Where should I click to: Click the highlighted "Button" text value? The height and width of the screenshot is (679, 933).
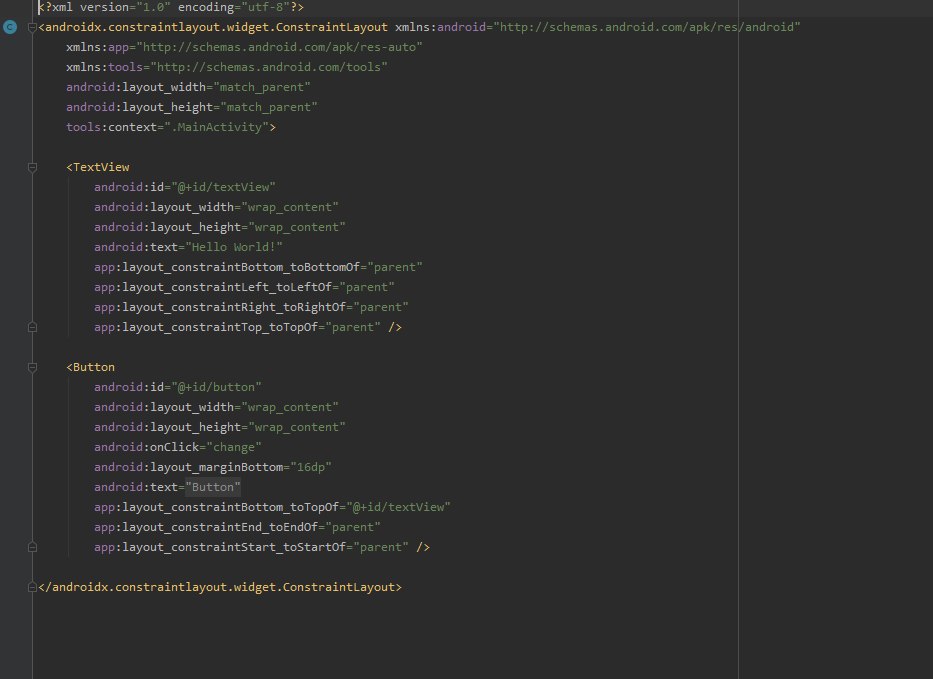pyautogui.click(x=213, y=487)
